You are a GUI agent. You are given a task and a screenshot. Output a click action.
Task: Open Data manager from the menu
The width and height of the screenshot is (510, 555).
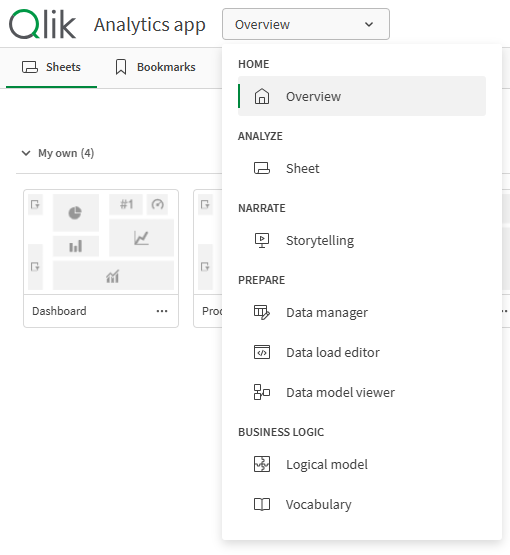(362, 313)
